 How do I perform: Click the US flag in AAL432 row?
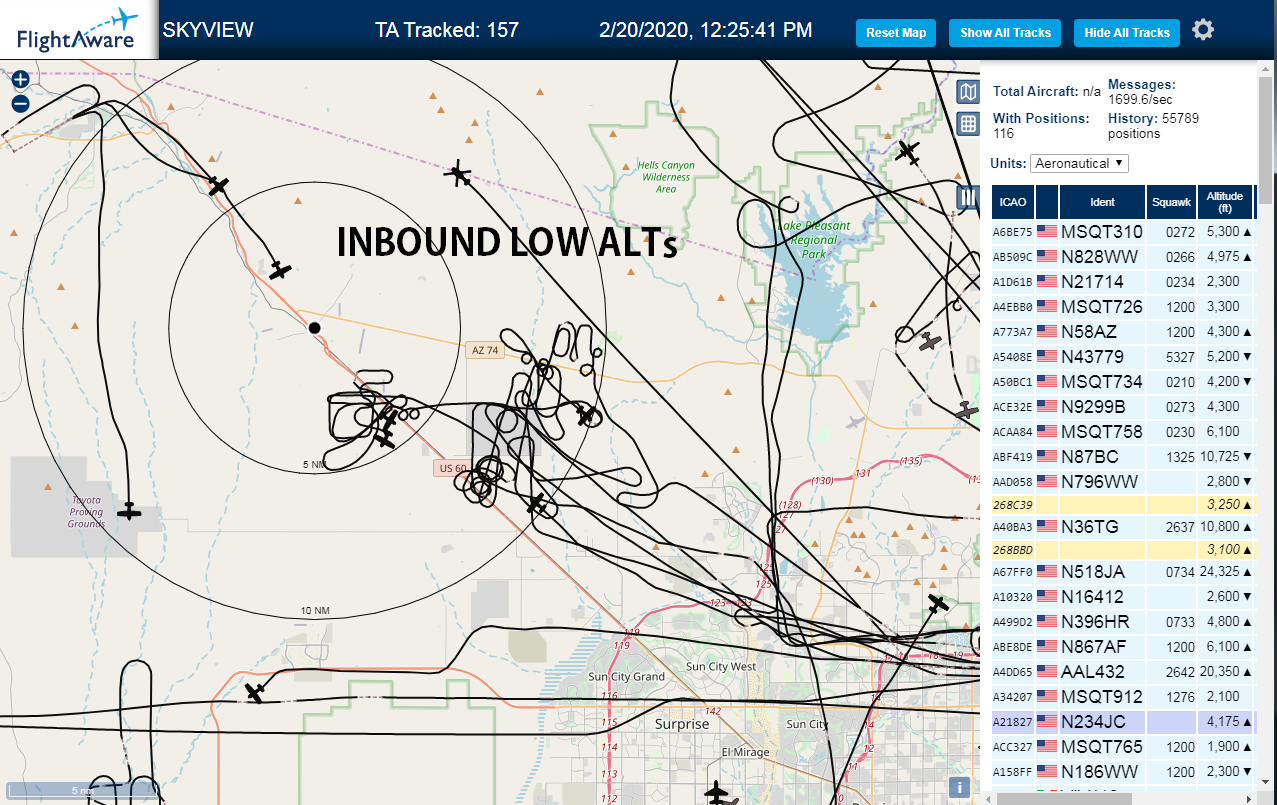(x=1047, y=672)
